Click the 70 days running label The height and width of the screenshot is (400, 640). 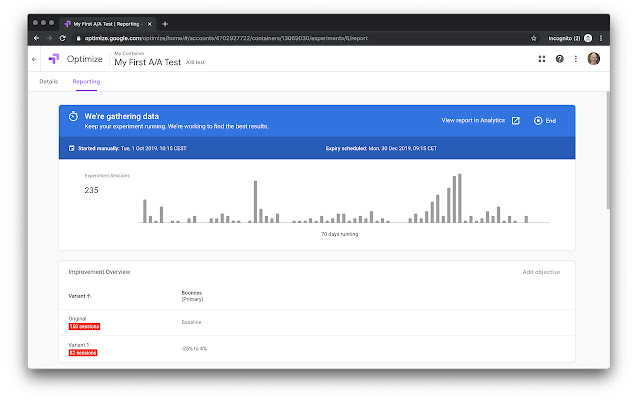pyautogui.click(x=340, y=234)
